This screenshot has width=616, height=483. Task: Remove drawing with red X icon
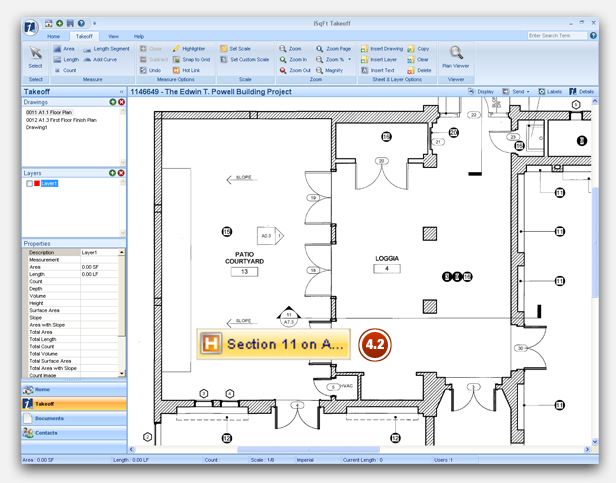click(121, 102)
